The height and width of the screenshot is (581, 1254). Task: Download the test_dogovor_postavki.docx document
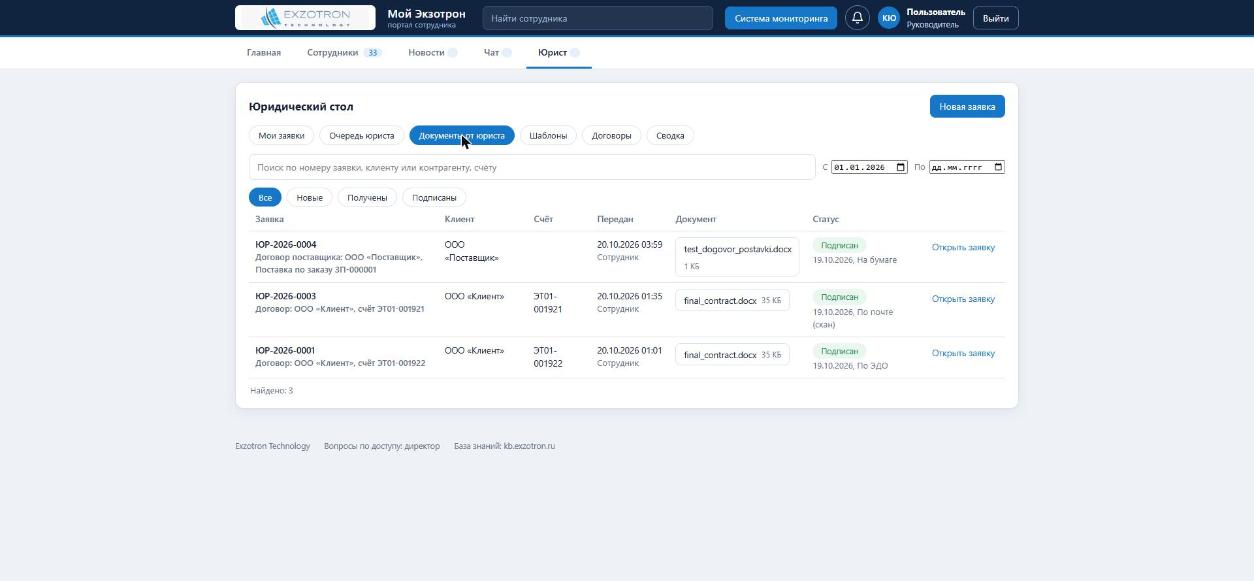(737, 257)
